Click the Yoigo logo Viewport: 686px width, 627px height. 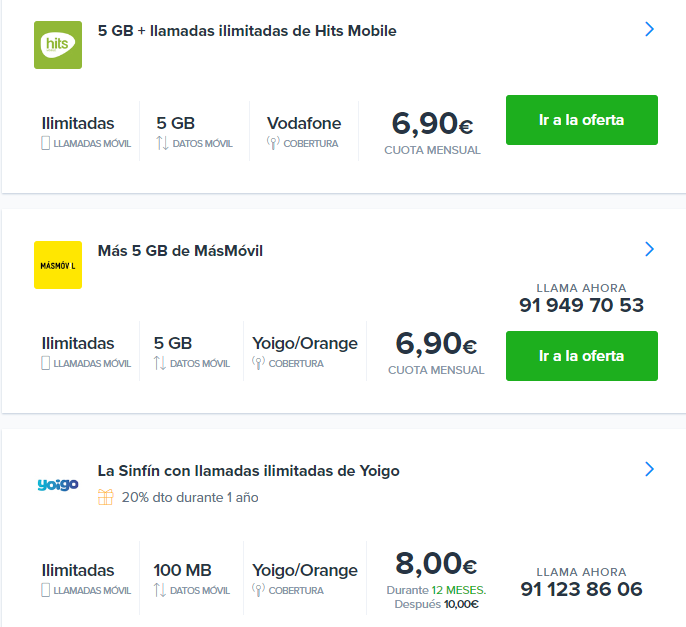click(x=58, y=484)
